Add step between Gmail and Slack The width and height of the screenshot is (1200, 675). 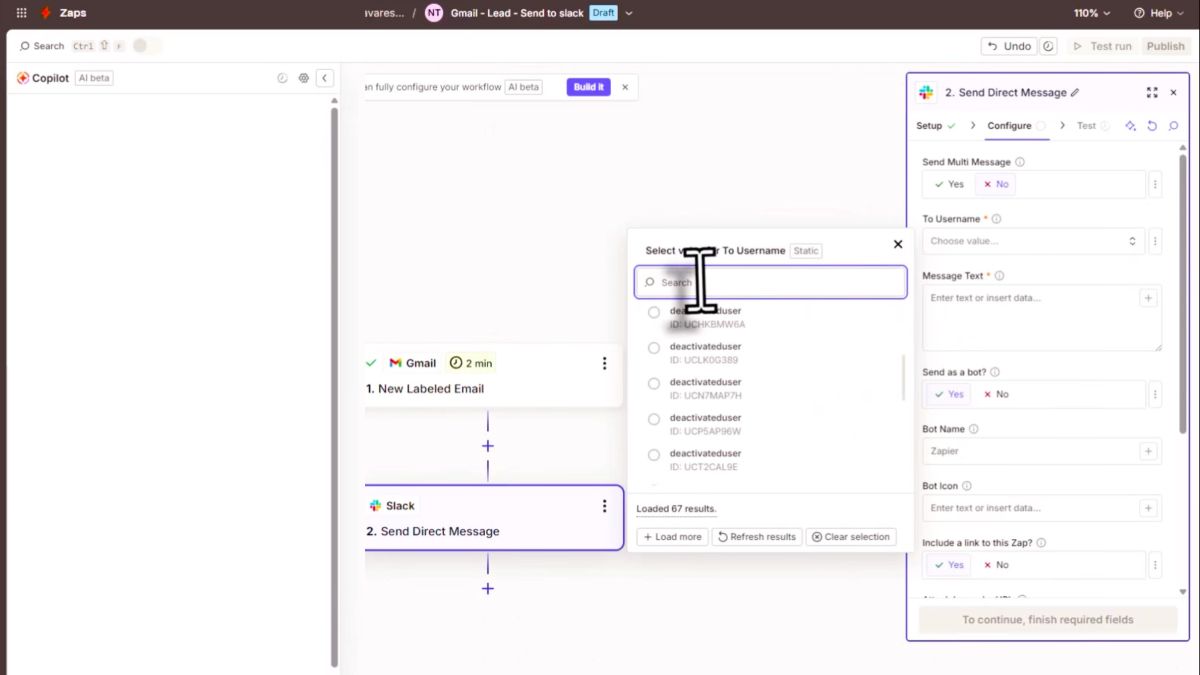tap(488, 446)
